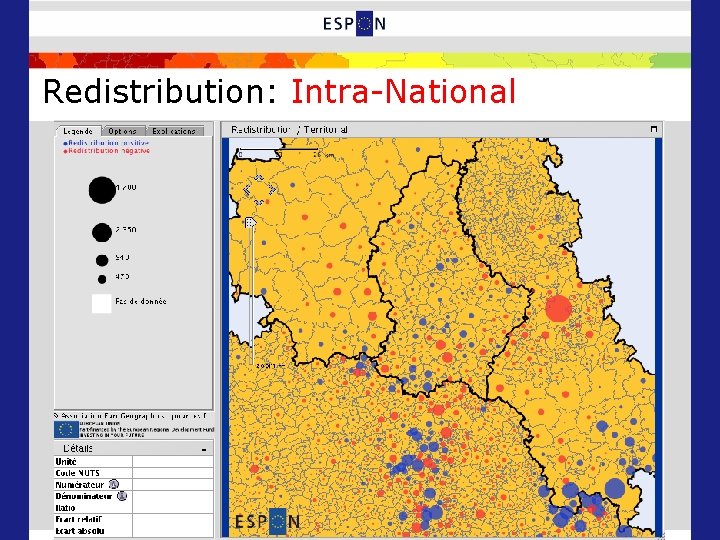Click the ESPON logo at slide top

[x=354, y=23]
